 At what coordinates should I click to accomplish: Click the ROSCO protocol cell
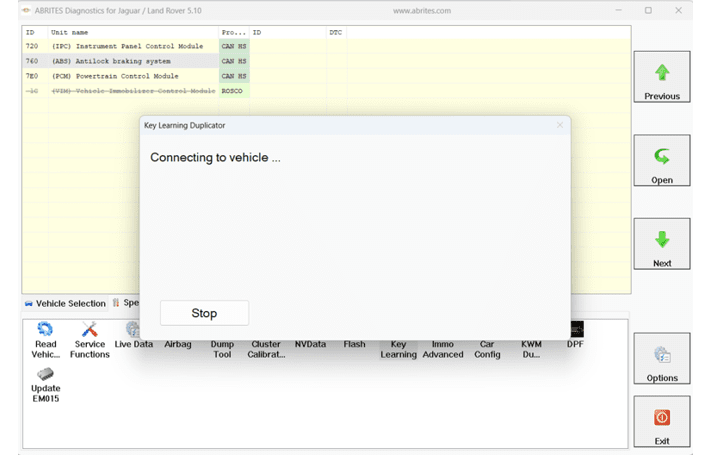[x=234, y=91]
